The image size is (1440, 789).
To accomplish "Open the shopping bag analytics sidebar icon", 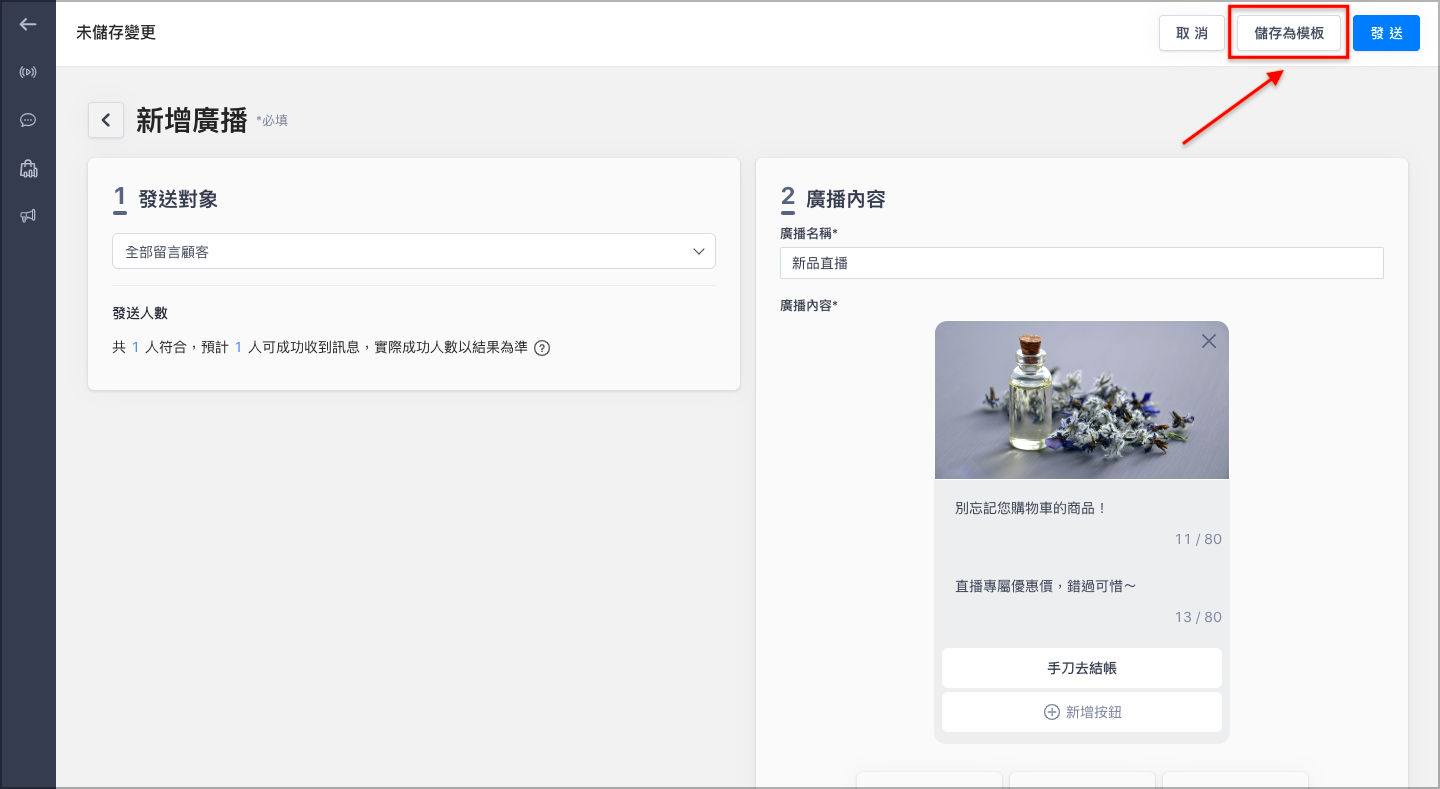I will click(x=28, y=168).
